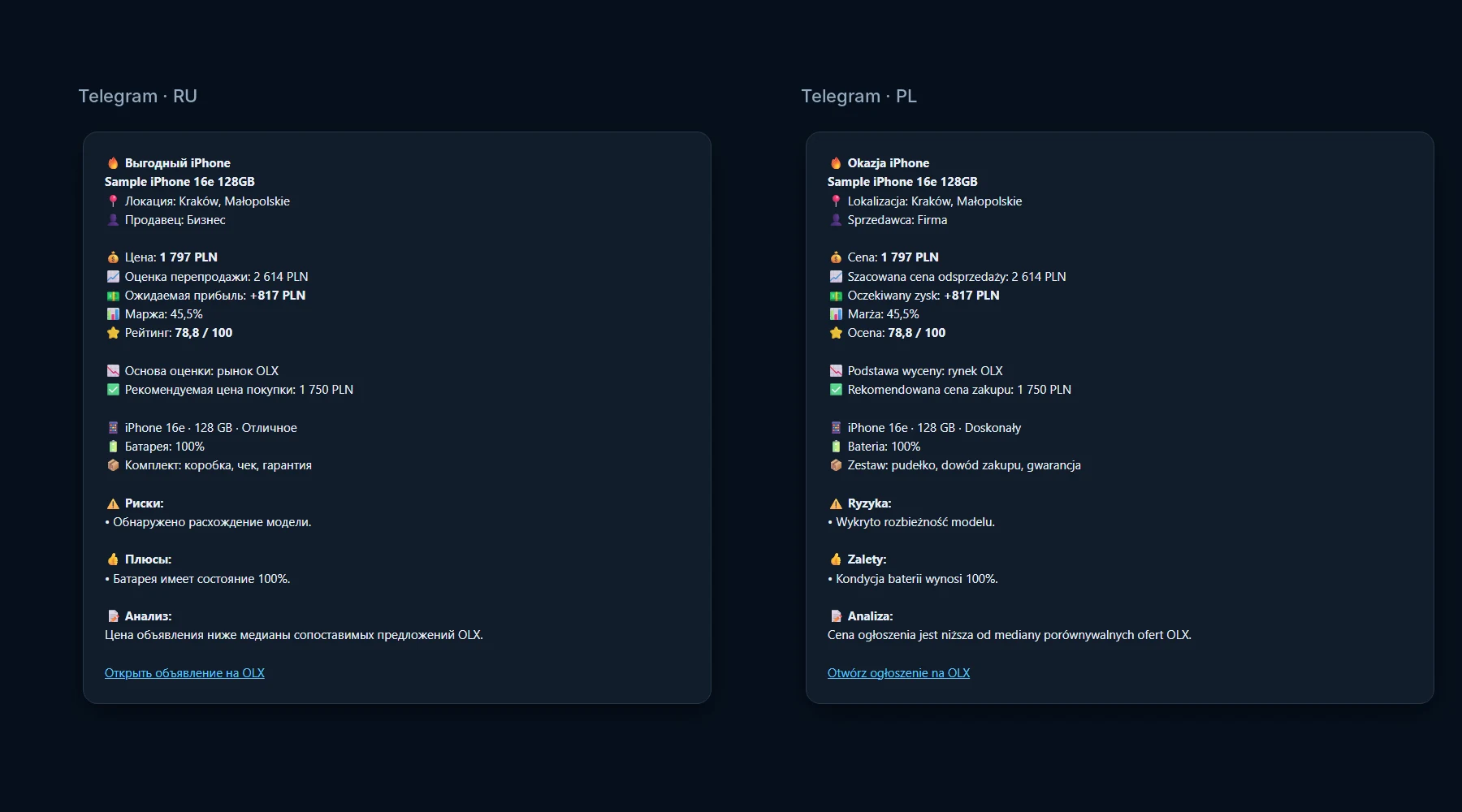Click the Russian analysis sentence about OLX median
Screen dimensions: 1462x812
pyautogui.click(x=294, y=635)
